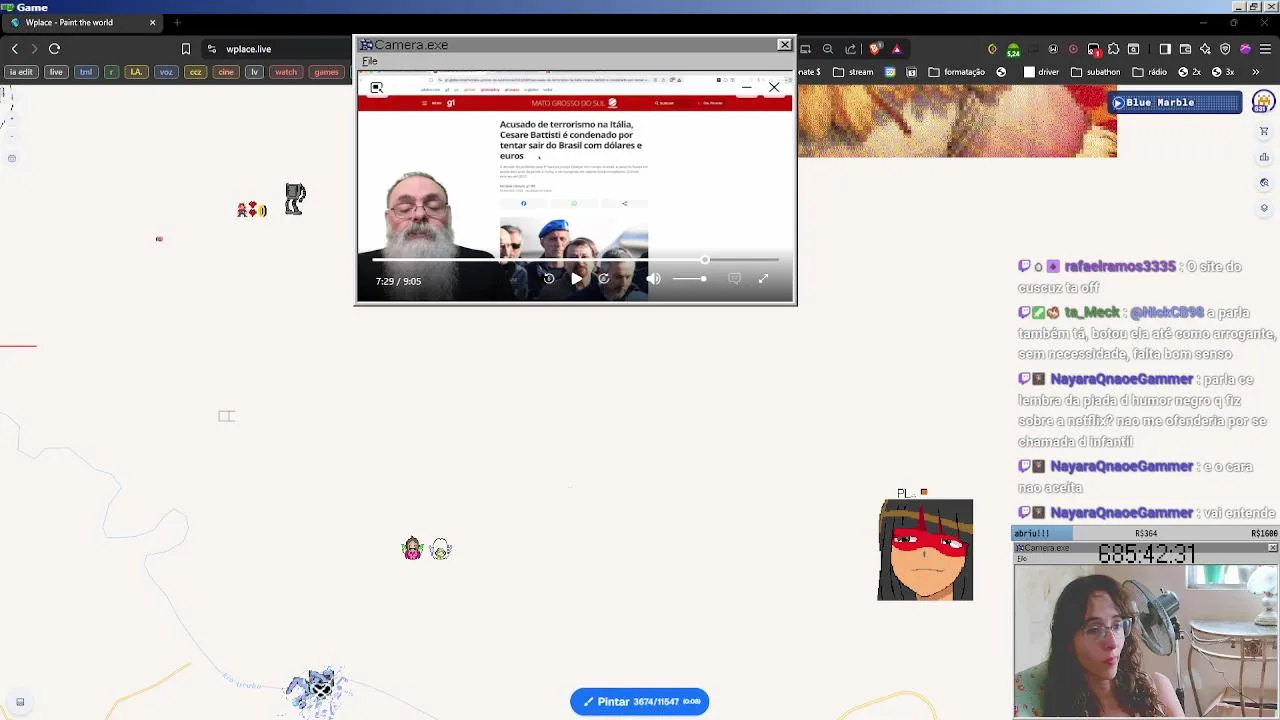
Task: Bookmark the current page
Action: 186,49
